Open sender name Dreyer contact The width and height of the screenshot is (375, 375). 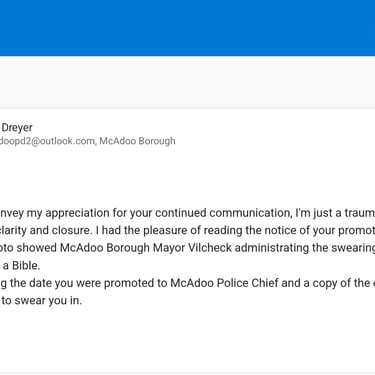pyautogui.click(x=17, y=127)
